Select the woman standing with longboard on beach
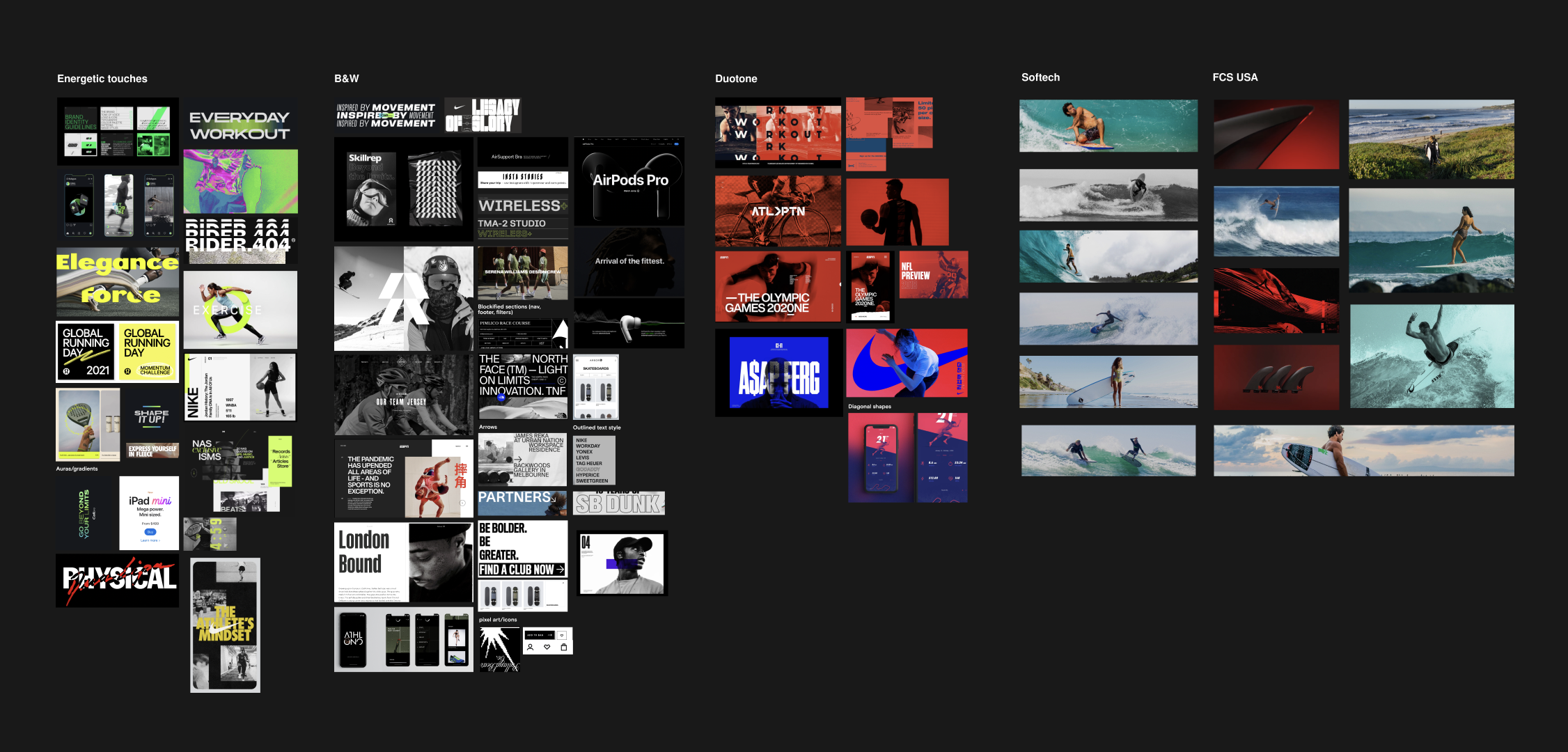Image resolution: width=1568 pixels, height=752 pixels. point(1108,382)
